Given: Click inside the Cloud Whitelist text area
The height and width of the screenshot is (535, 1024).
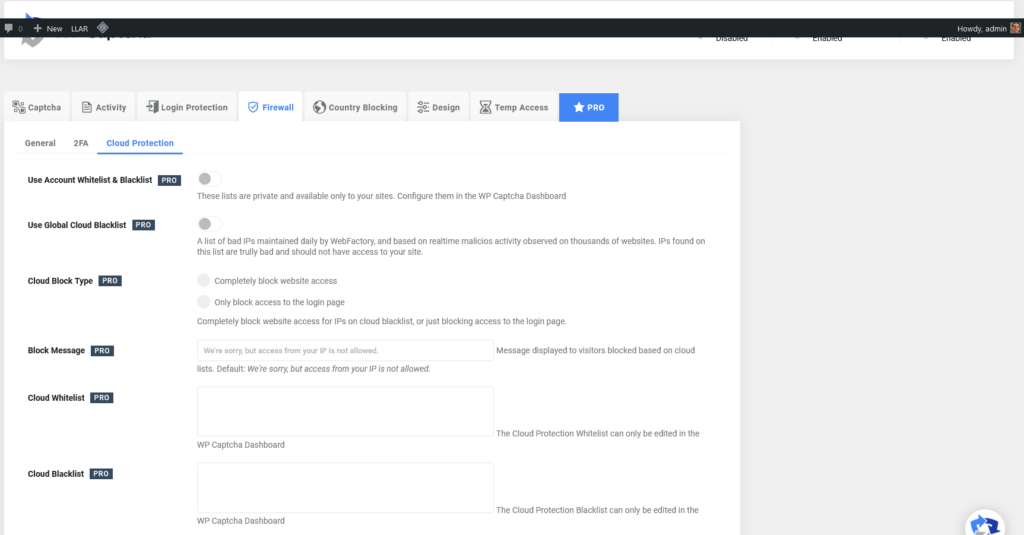Looking at the screenshot, I should [345, 411].
